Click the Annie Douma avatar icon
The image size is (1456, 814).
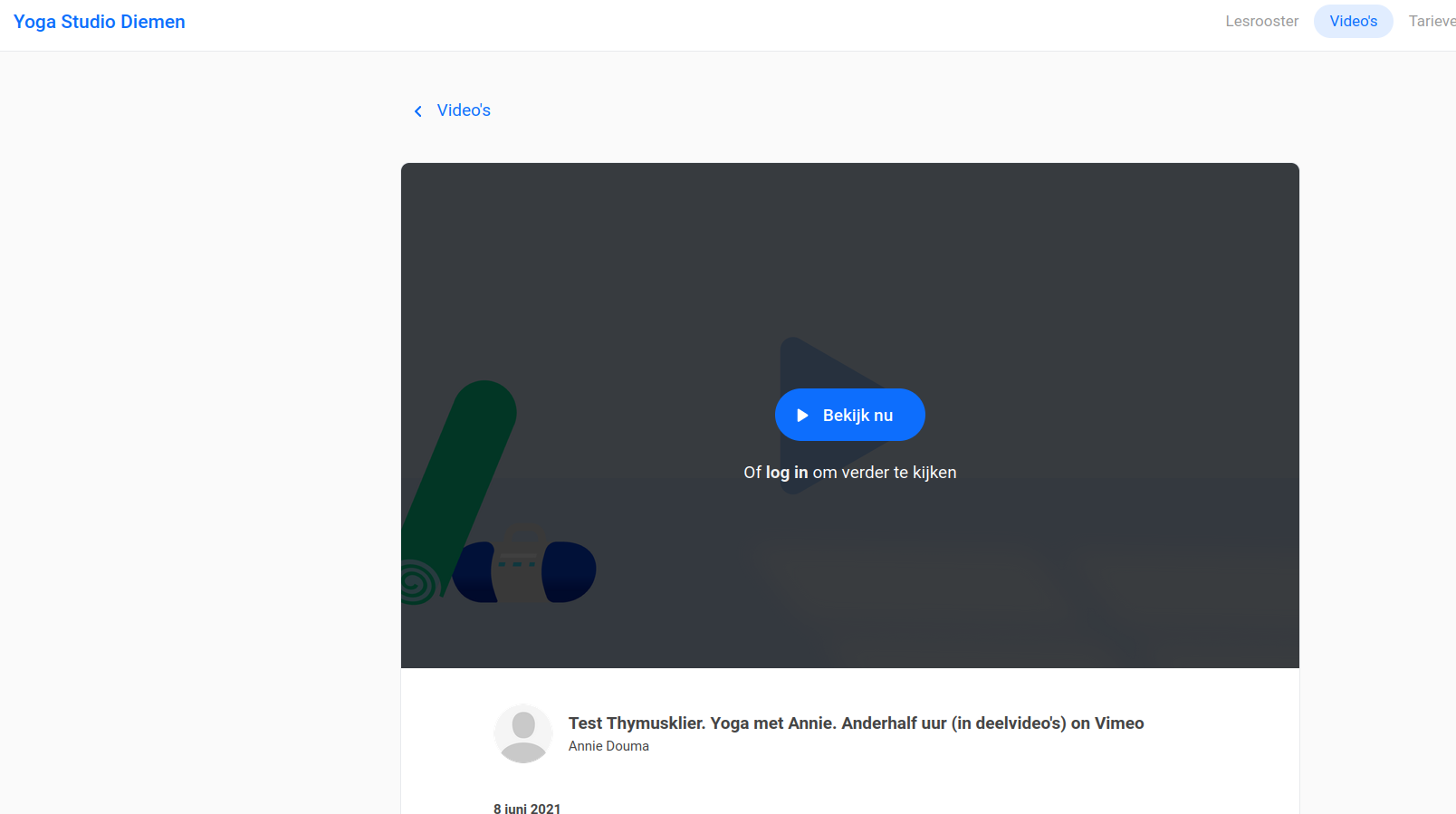click(523, 733)
